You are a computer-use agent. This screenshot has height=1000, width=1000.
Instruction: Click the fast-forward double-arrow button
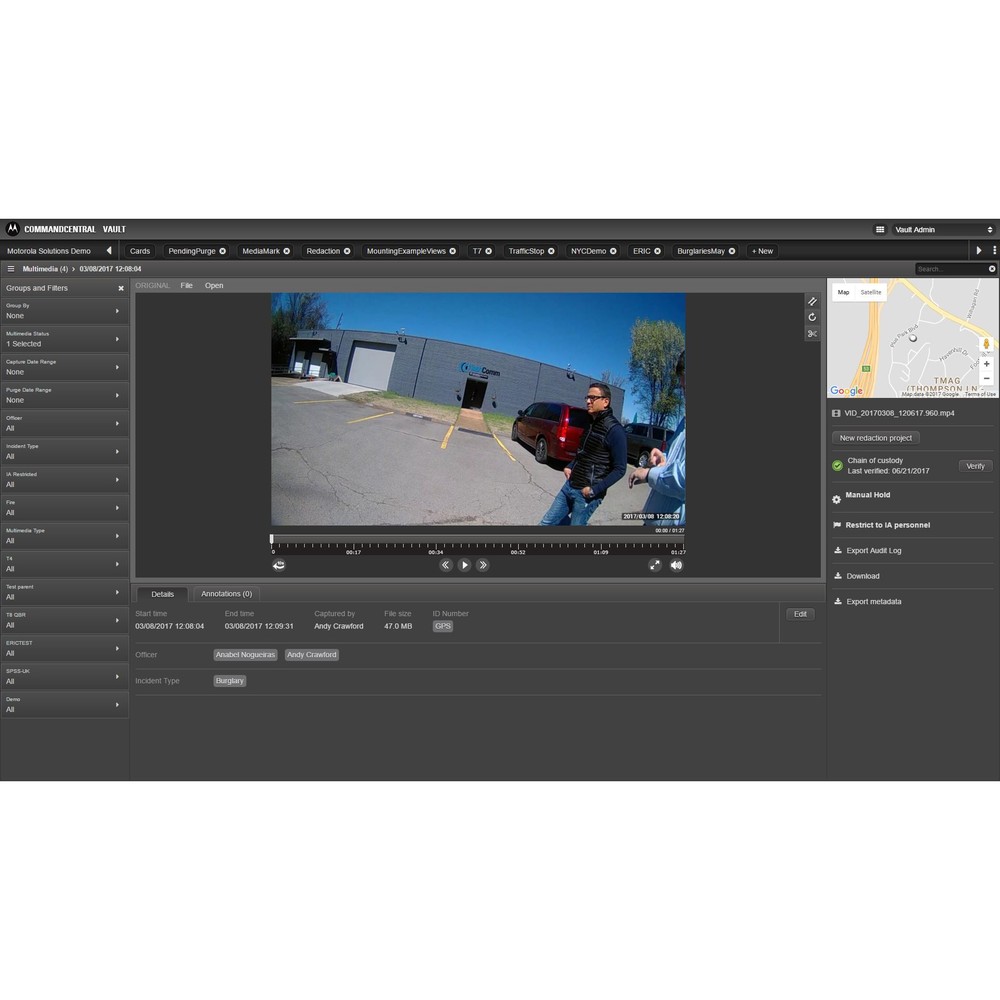pyautogui.click(x=483, y=565)
